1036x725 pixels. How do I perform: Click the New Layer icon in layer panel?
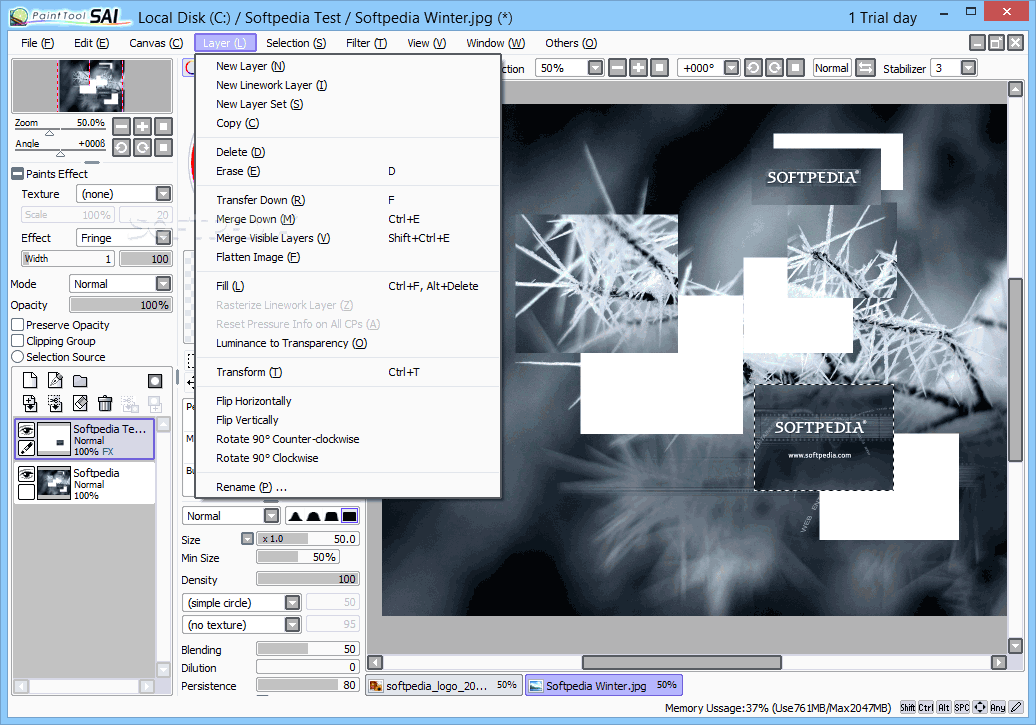30,380
